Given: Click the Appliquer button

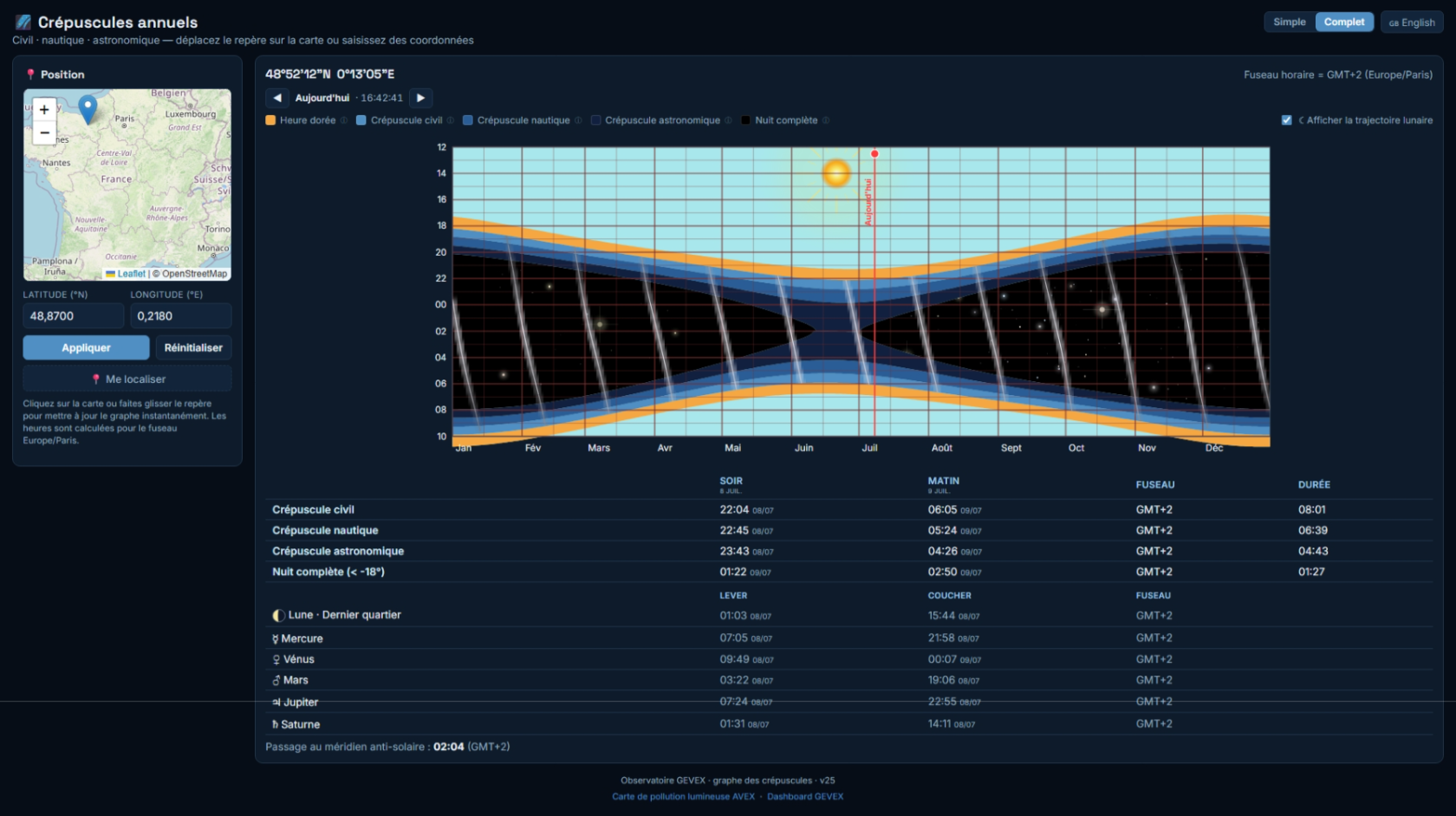Looking at the screenshot, I should pos(86,347).
